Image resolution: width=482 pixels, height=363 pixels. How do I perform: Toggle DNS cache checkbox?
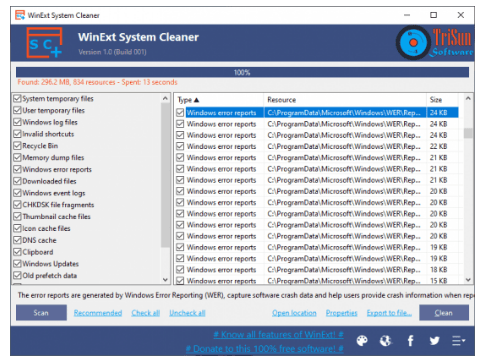pos(17,240)
